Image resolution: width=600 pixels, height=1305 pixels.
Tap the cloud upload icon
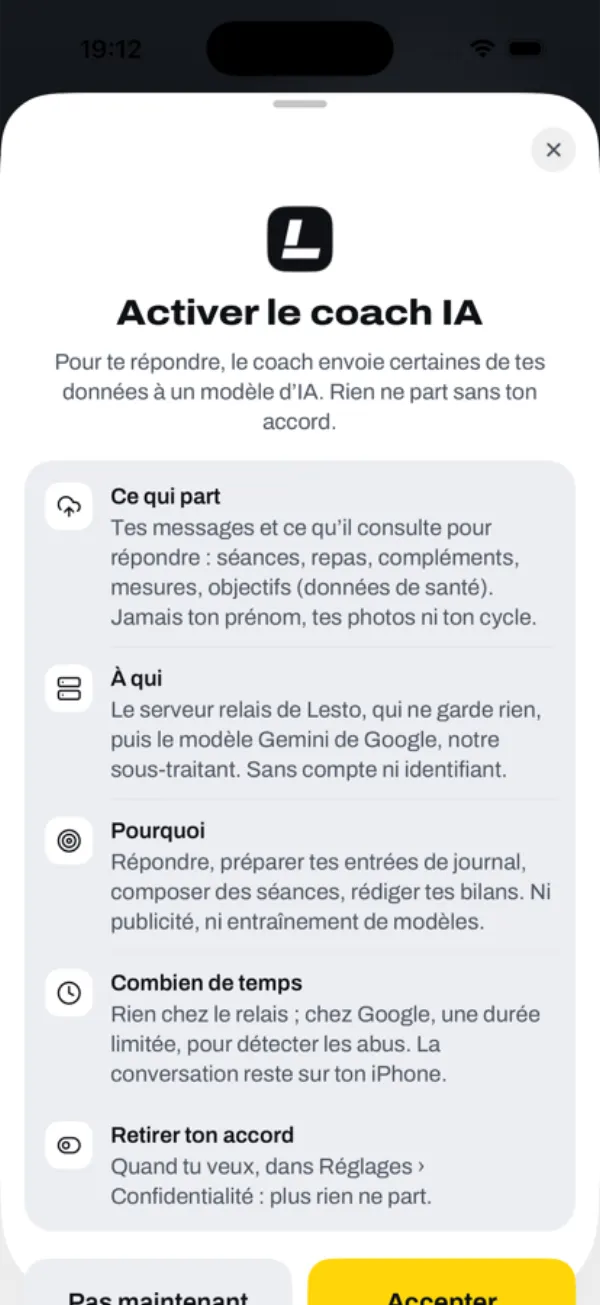[69, 506]
